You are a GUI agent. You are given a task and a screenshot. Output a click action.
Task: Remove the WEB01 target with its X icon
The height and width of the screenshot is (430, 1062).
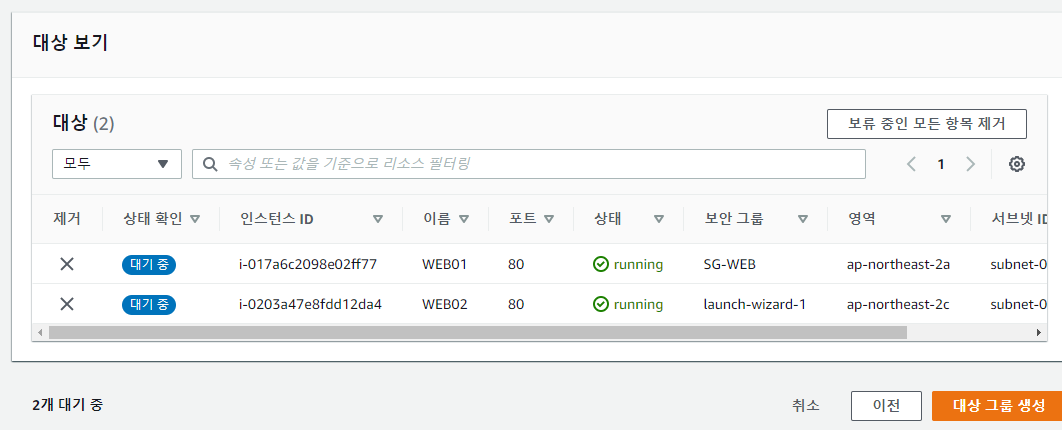tap(66, 264)
